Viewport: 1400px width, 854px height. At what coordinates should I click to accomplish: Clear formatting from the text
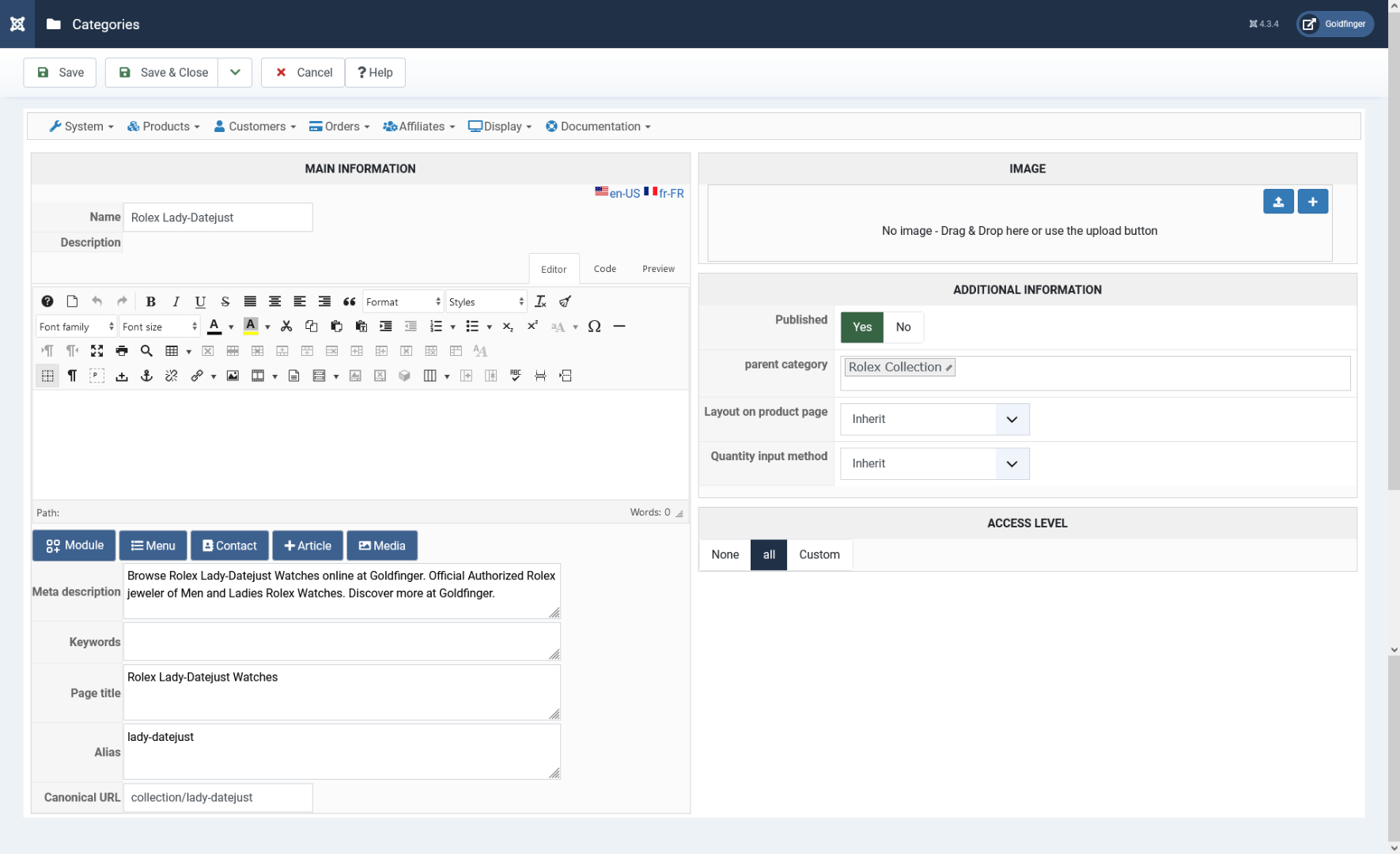click(540, 301)
